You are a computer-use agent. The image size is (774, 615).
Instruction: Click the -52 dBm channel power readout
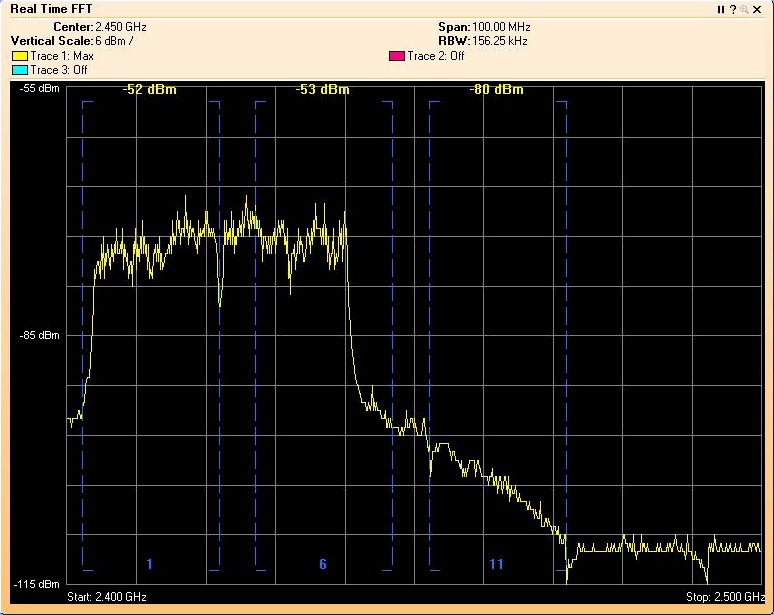150,89
